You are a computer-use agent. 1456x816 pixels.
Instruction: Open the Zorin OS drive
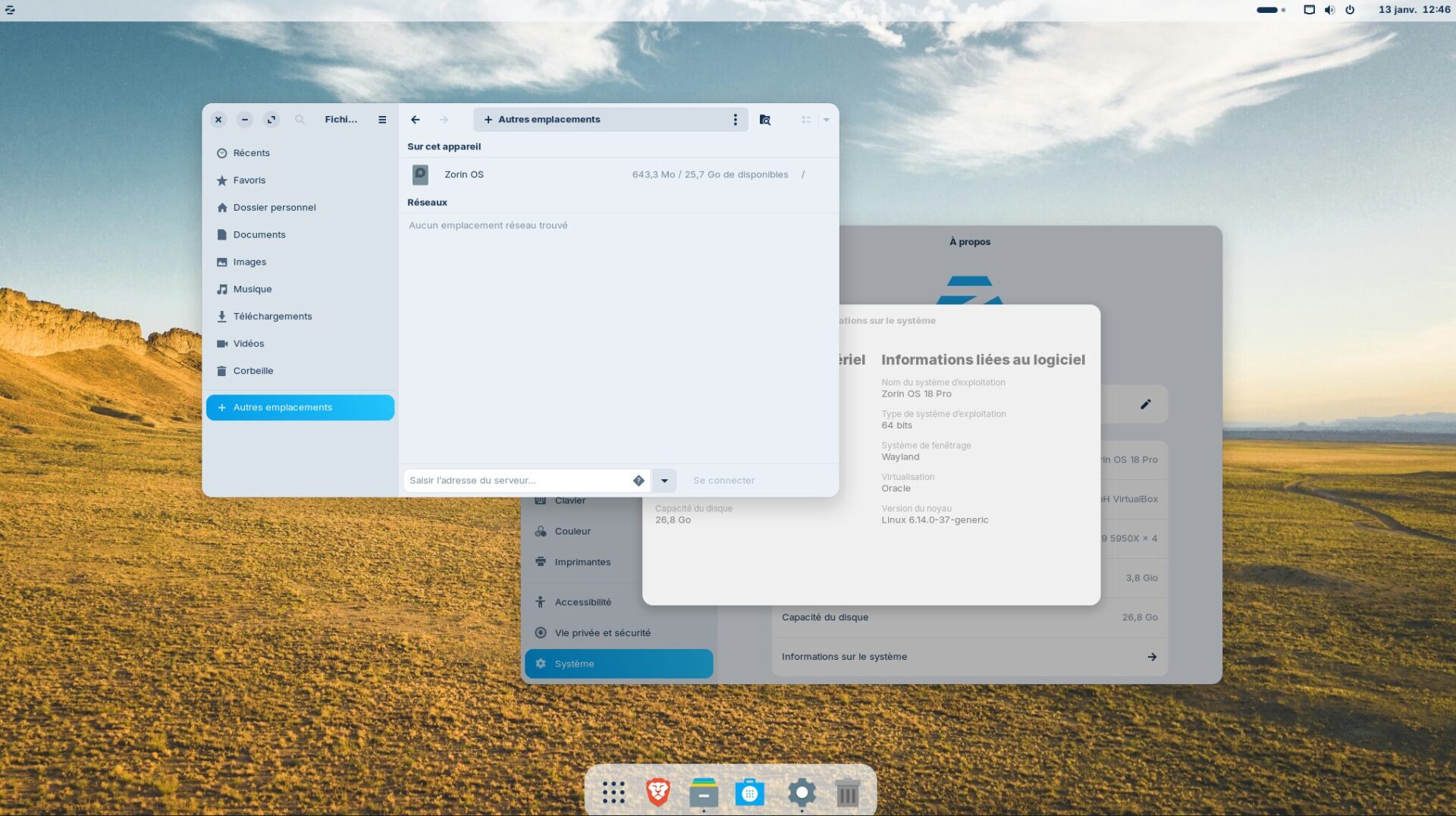464,174
